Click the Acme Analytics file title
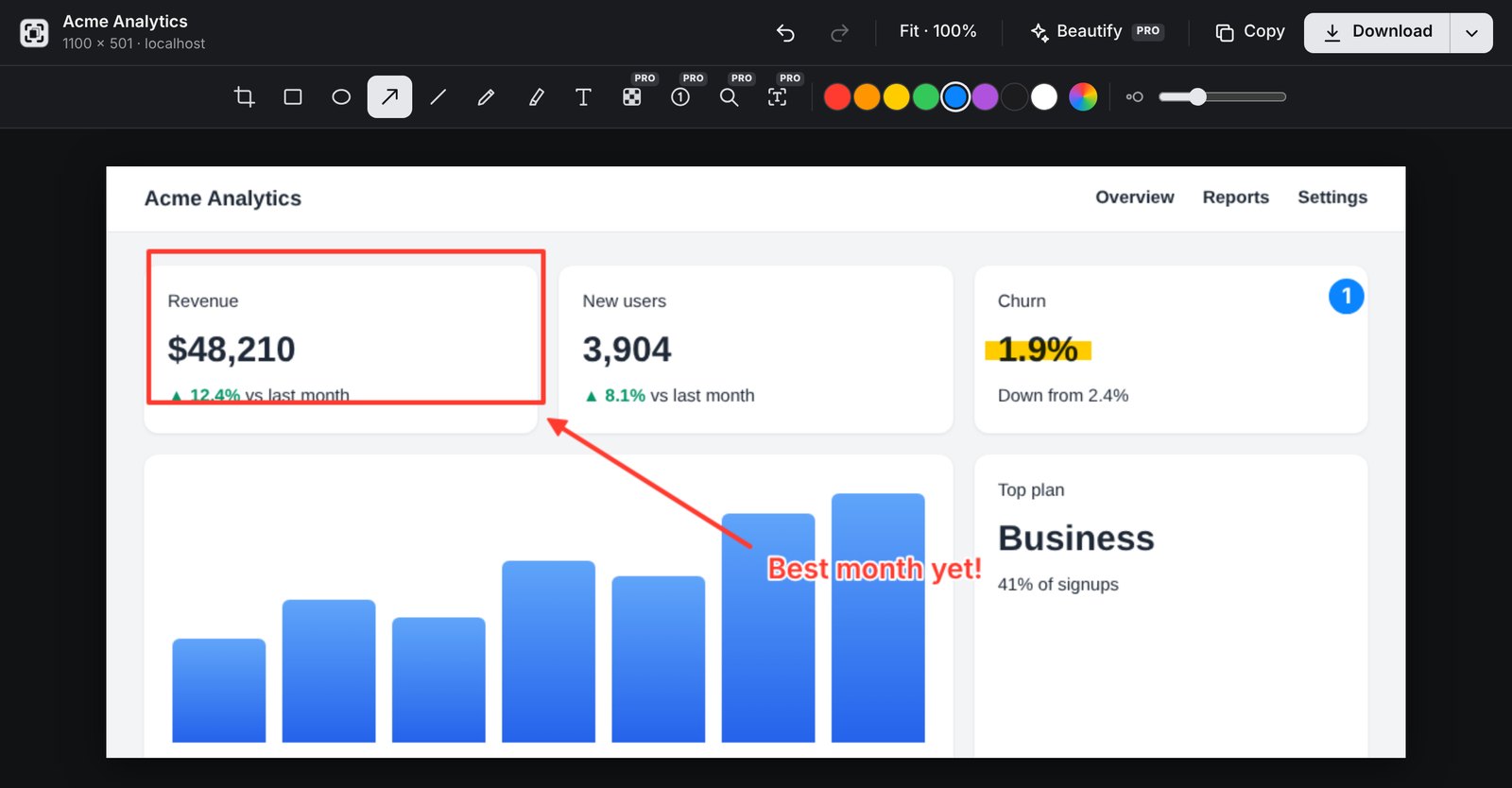1512x788 pixels. pyautogui.click(x=125, y=21)
